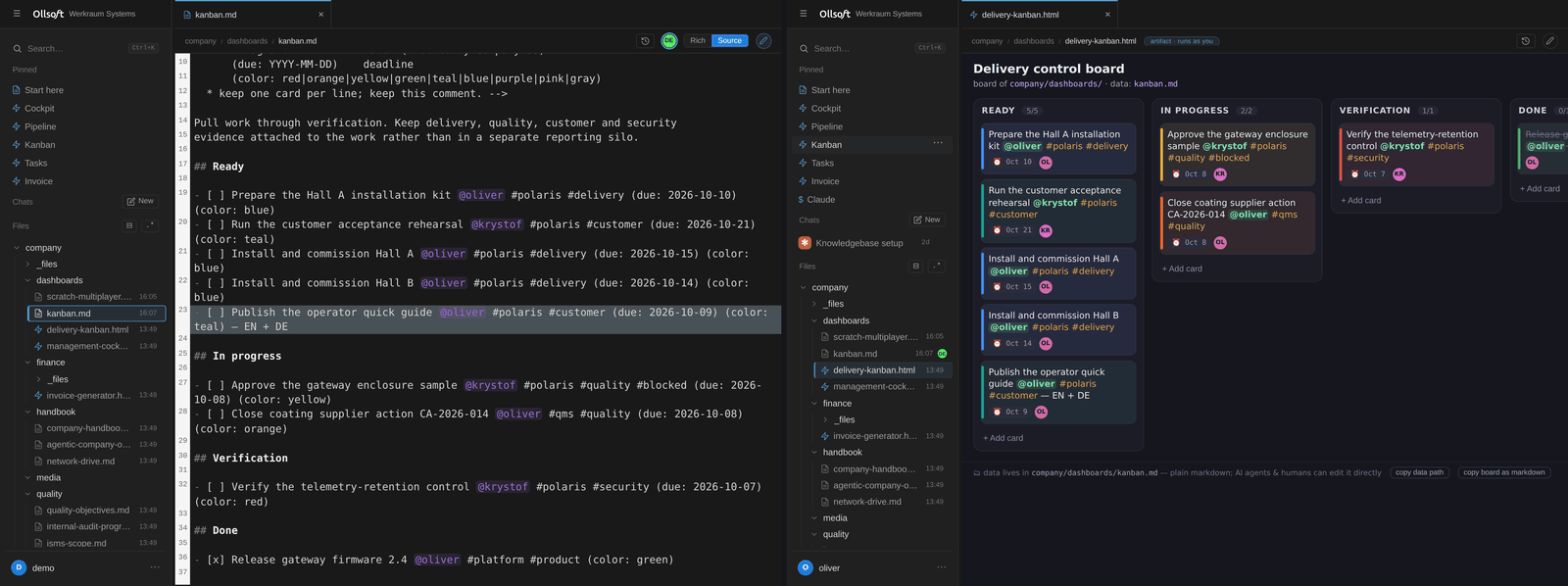Viewport: 1568px width, 586px height.
Task: Click the kanban.md data link under board title
Action: point(1155,84)
